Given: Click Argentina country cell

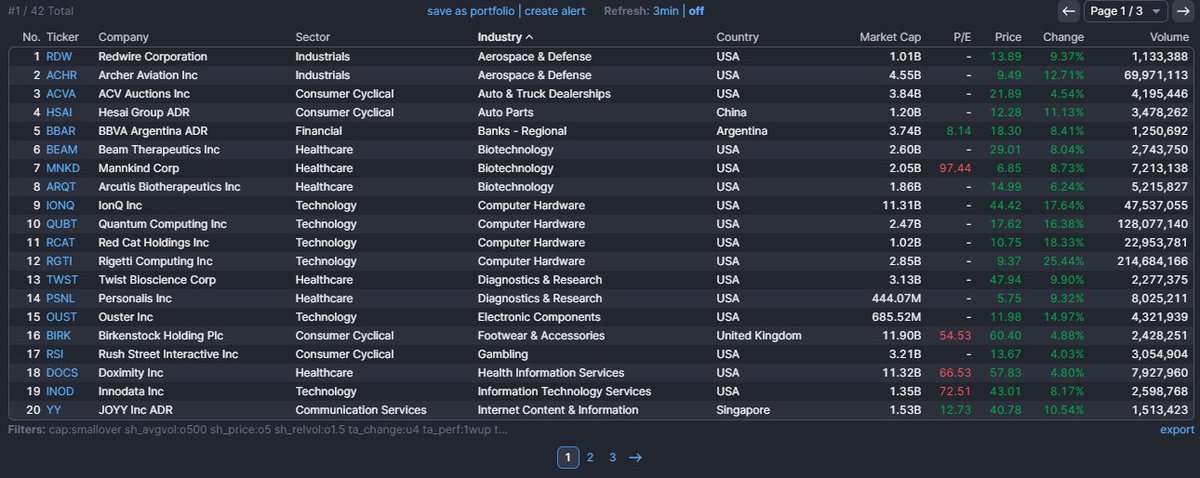Looking at the screenshot, I should 742,131.
